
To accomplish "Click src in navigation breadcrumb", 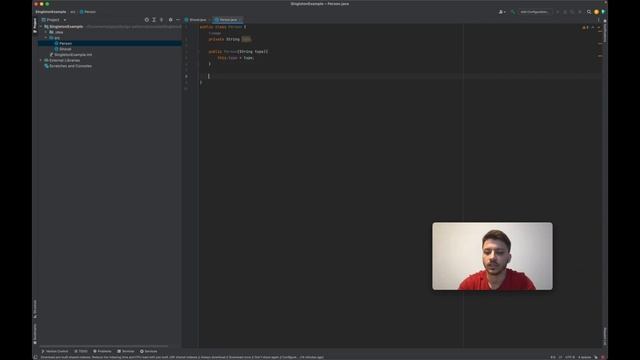I will (73, 12).
